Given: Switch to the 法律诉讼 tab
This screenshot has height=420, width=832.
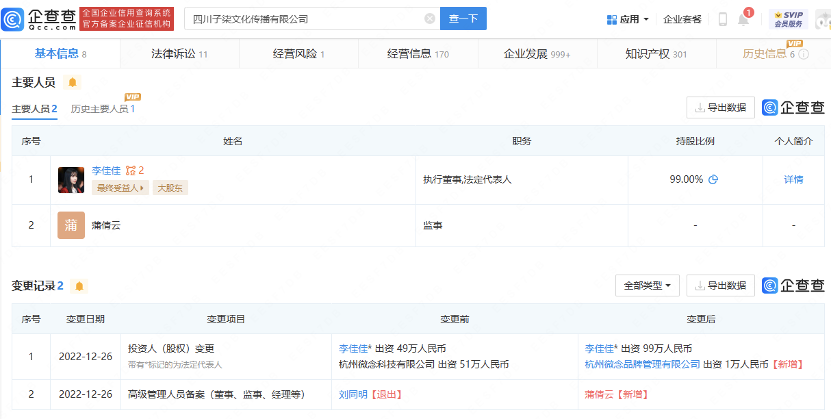Looking at the screenshot, I should pos(179,53).
